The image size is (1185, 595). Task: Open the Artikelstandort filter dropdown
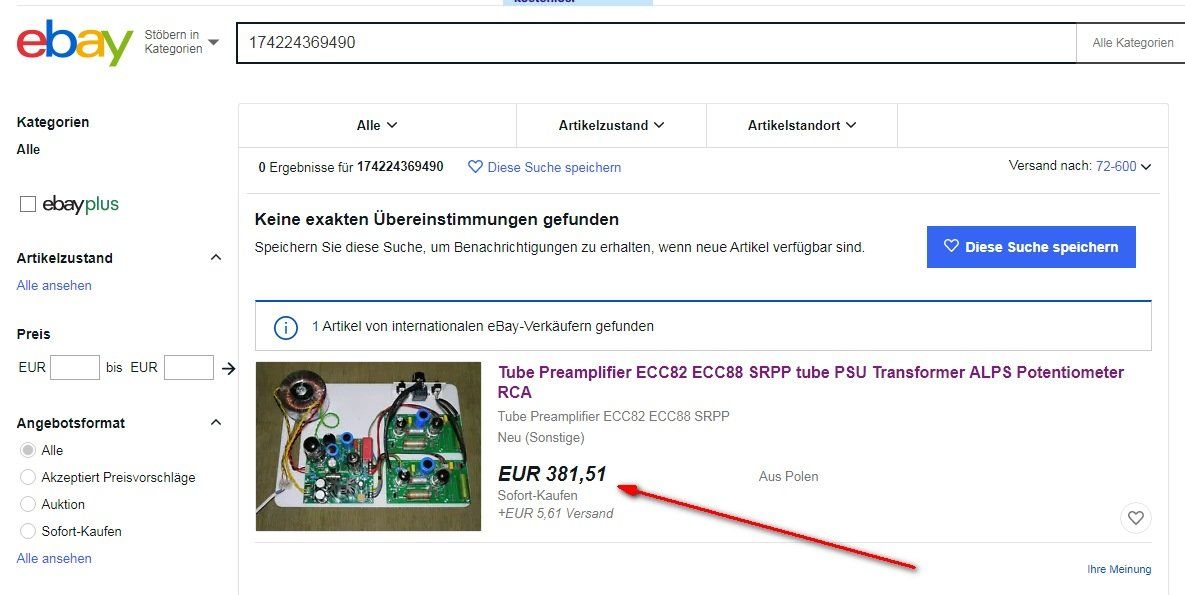[x=802, y=126]
